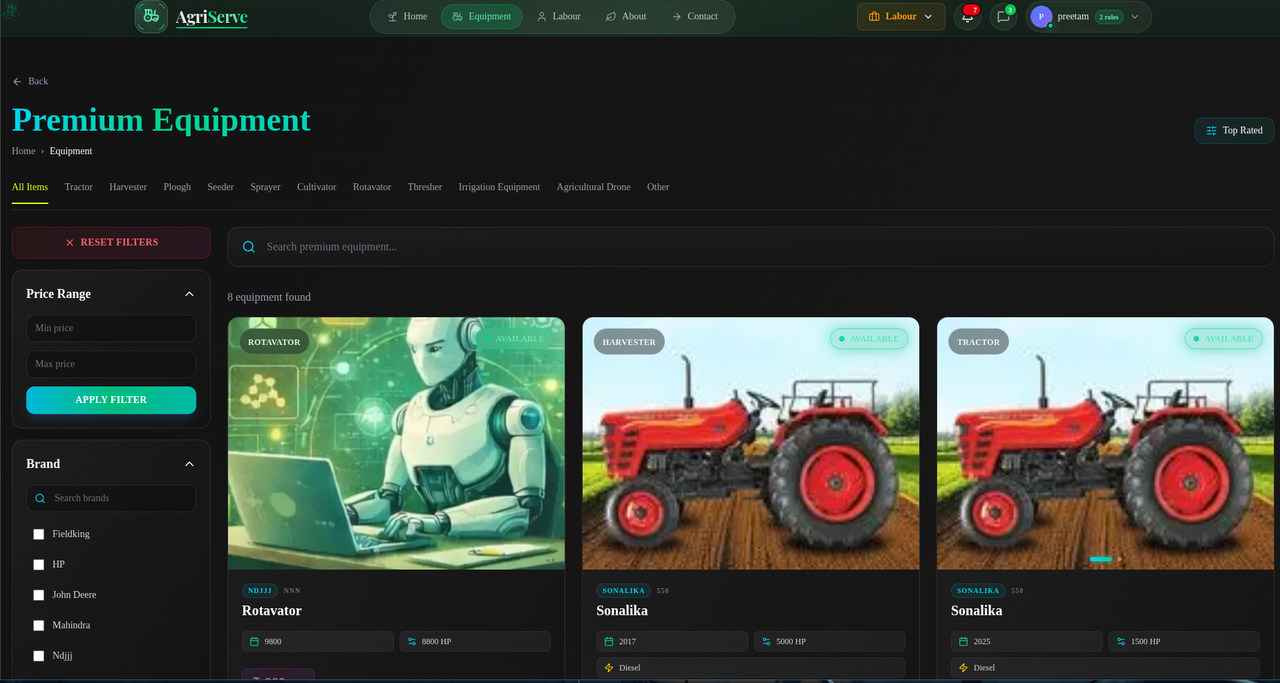Select the Other category tab

(658, 187)
